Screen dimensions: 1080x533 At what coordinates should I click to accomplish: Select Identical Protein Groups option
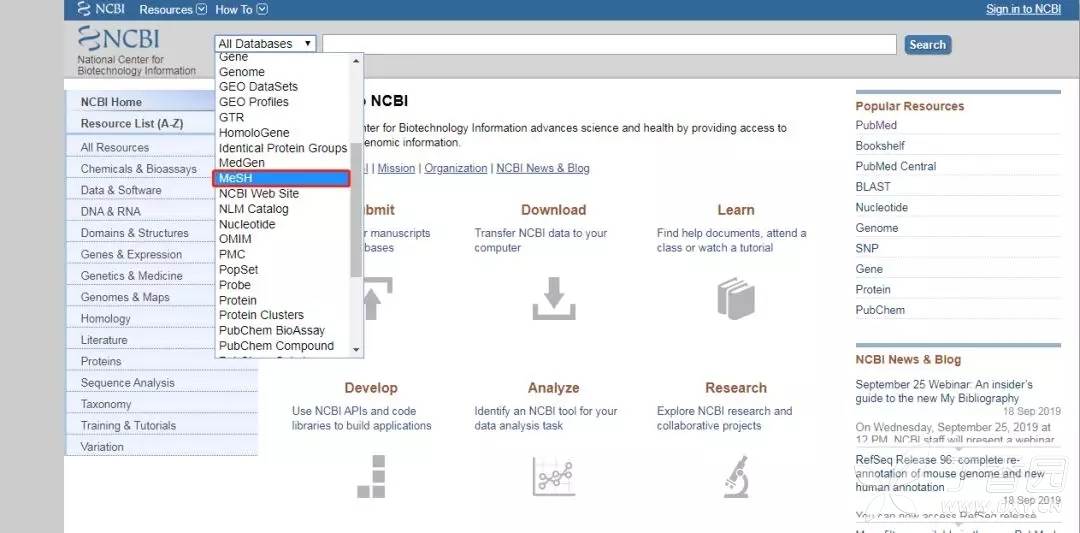[283, 148]
